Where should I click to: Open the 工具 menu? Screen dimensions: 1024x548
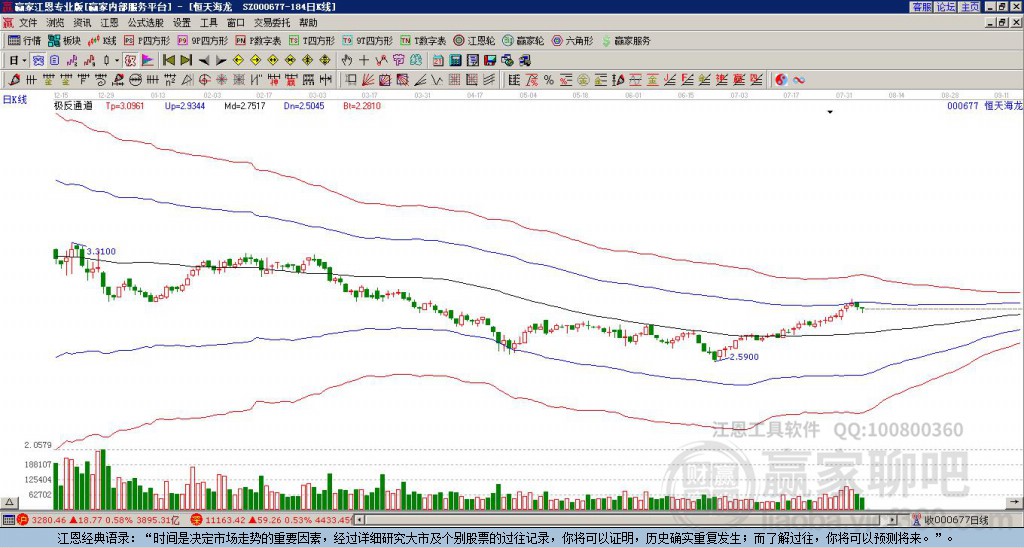pyautogui.click(x=209, y=23)
